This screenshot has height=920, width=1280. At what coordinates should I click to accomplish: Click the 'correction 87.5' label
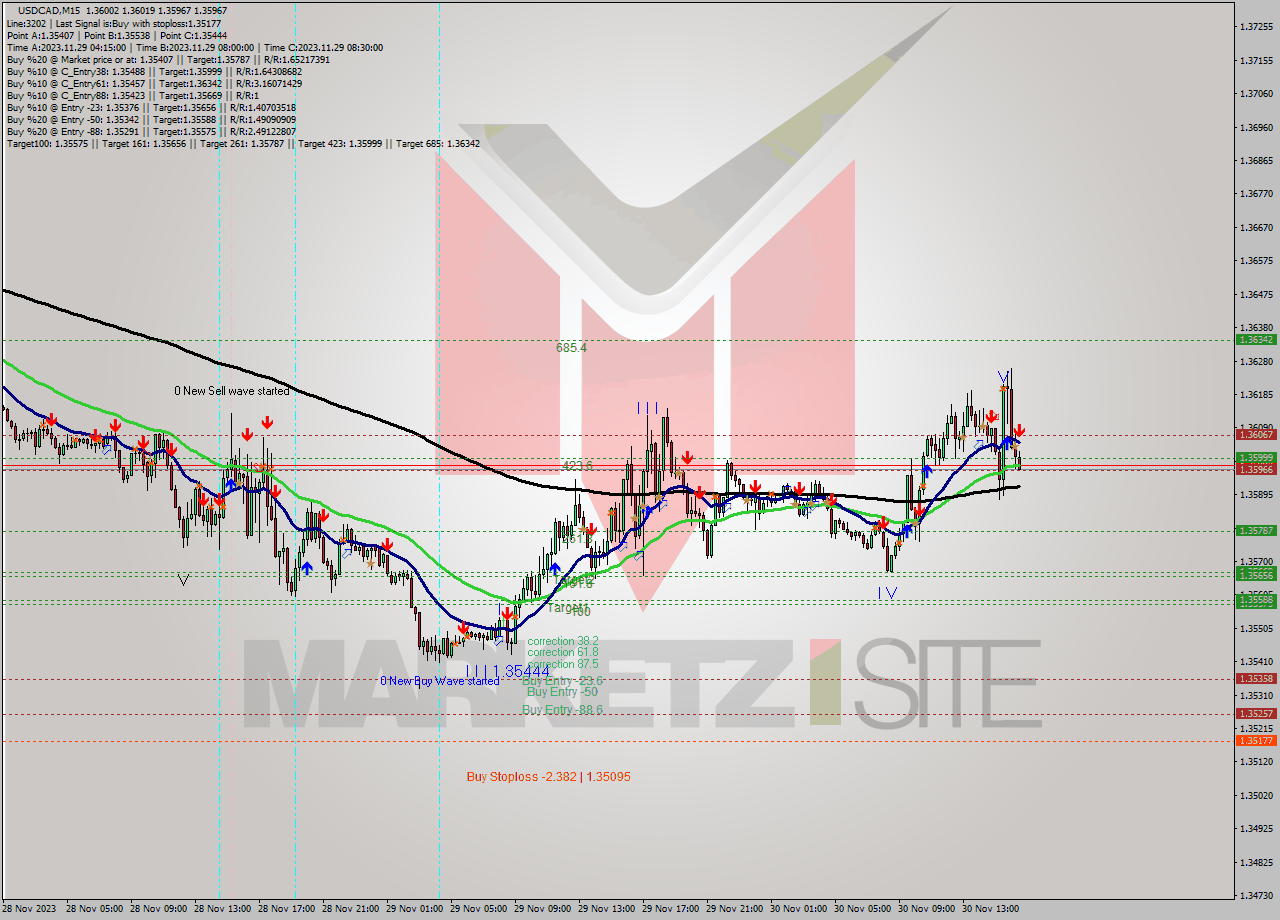pyautogui.click(x=563, y=664)
